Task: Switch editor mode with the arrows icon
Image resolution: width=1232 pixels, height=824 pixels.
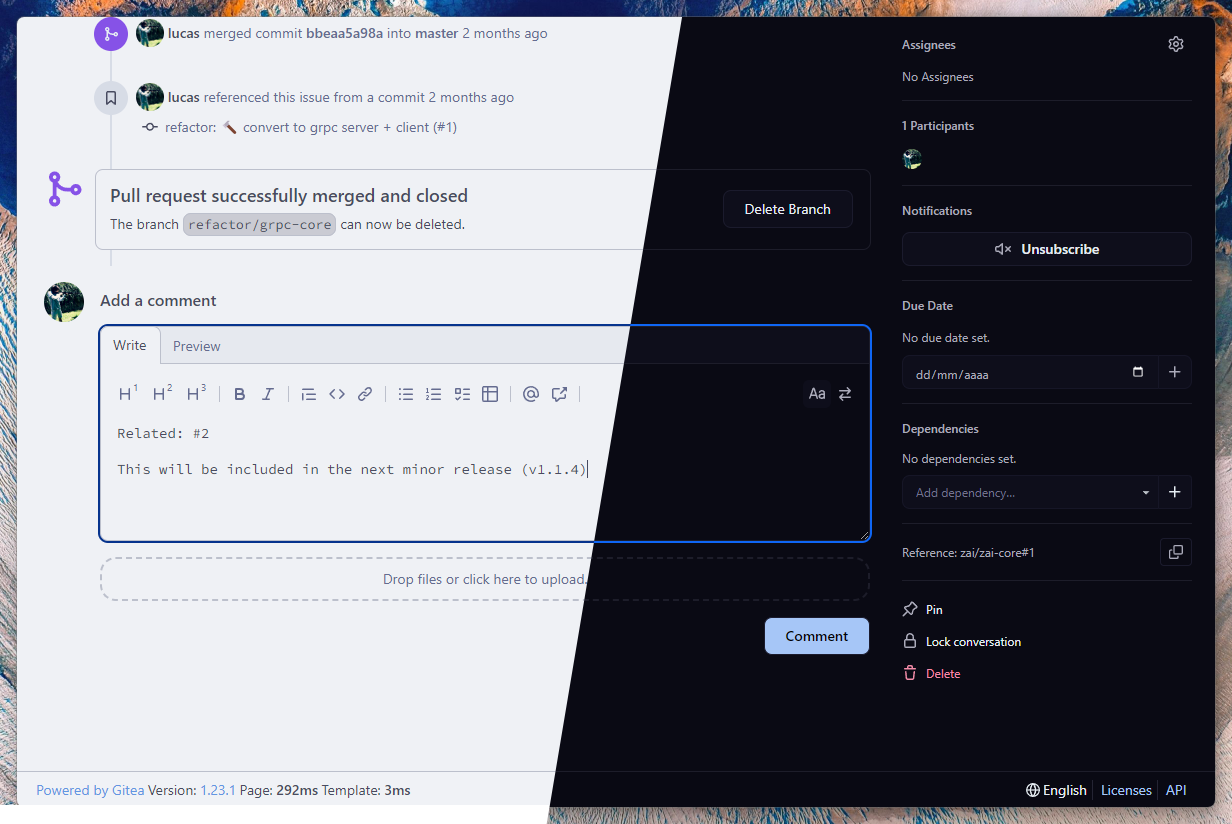Action: [x=845, y=394]
